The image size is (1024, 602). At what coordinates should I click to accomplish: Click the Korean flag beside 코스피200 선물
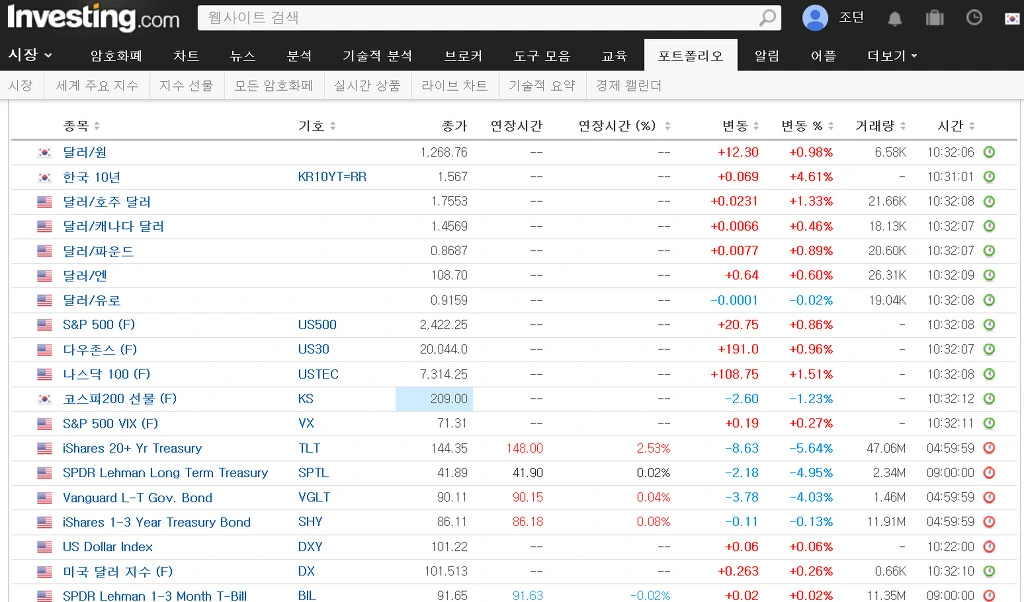click(x=44, y=399)
